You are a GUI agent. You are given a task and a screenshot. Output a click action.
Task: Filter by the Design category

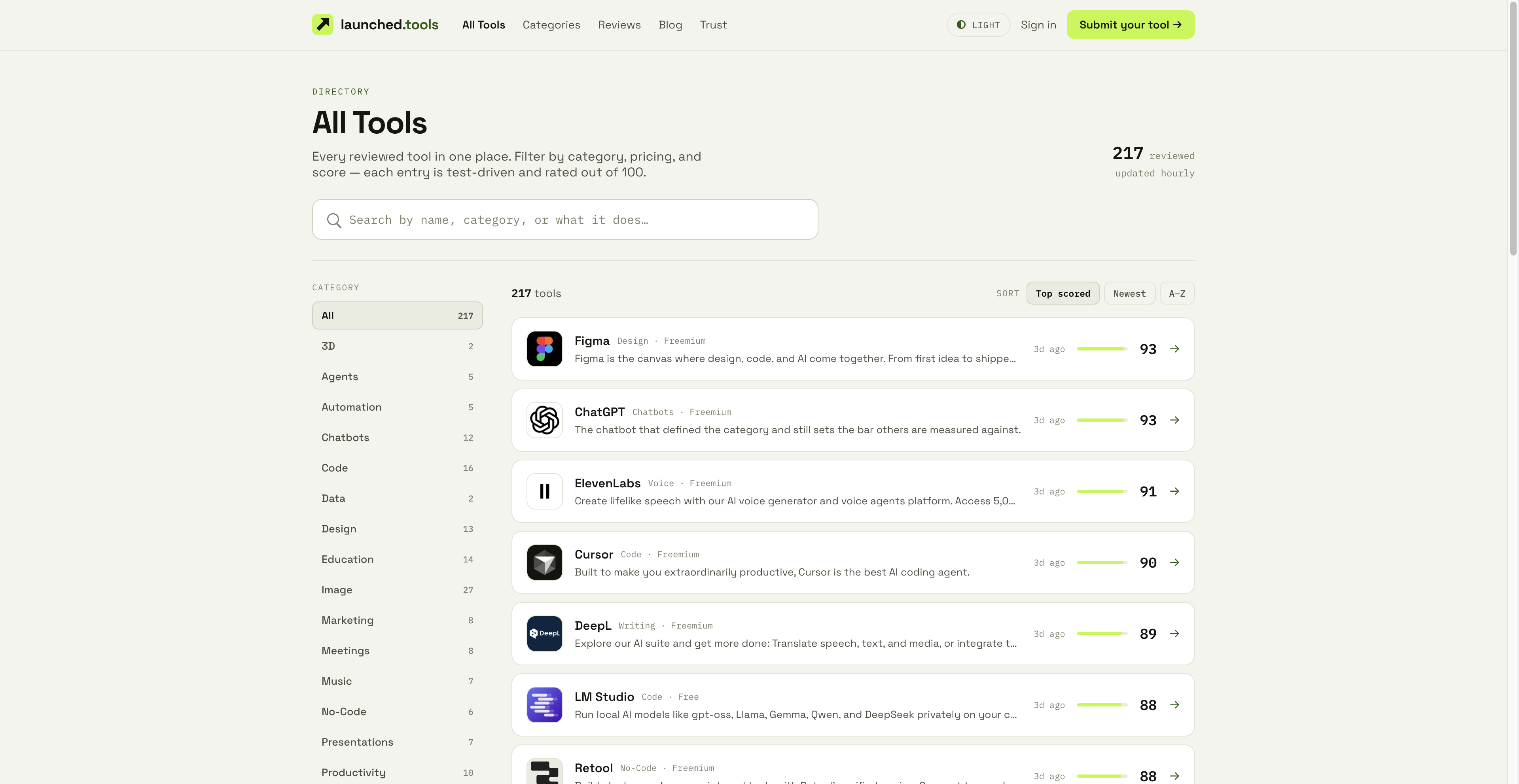point(398,529)
